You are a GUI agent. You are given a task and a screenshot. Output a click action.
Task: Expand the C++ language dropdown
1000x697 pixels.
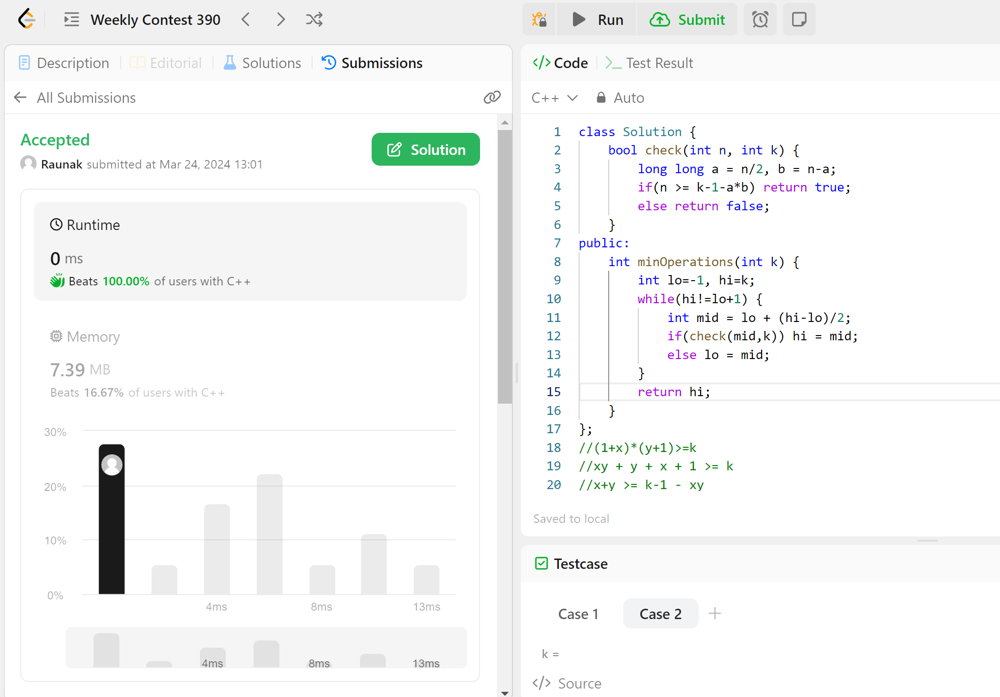(555, 97)
